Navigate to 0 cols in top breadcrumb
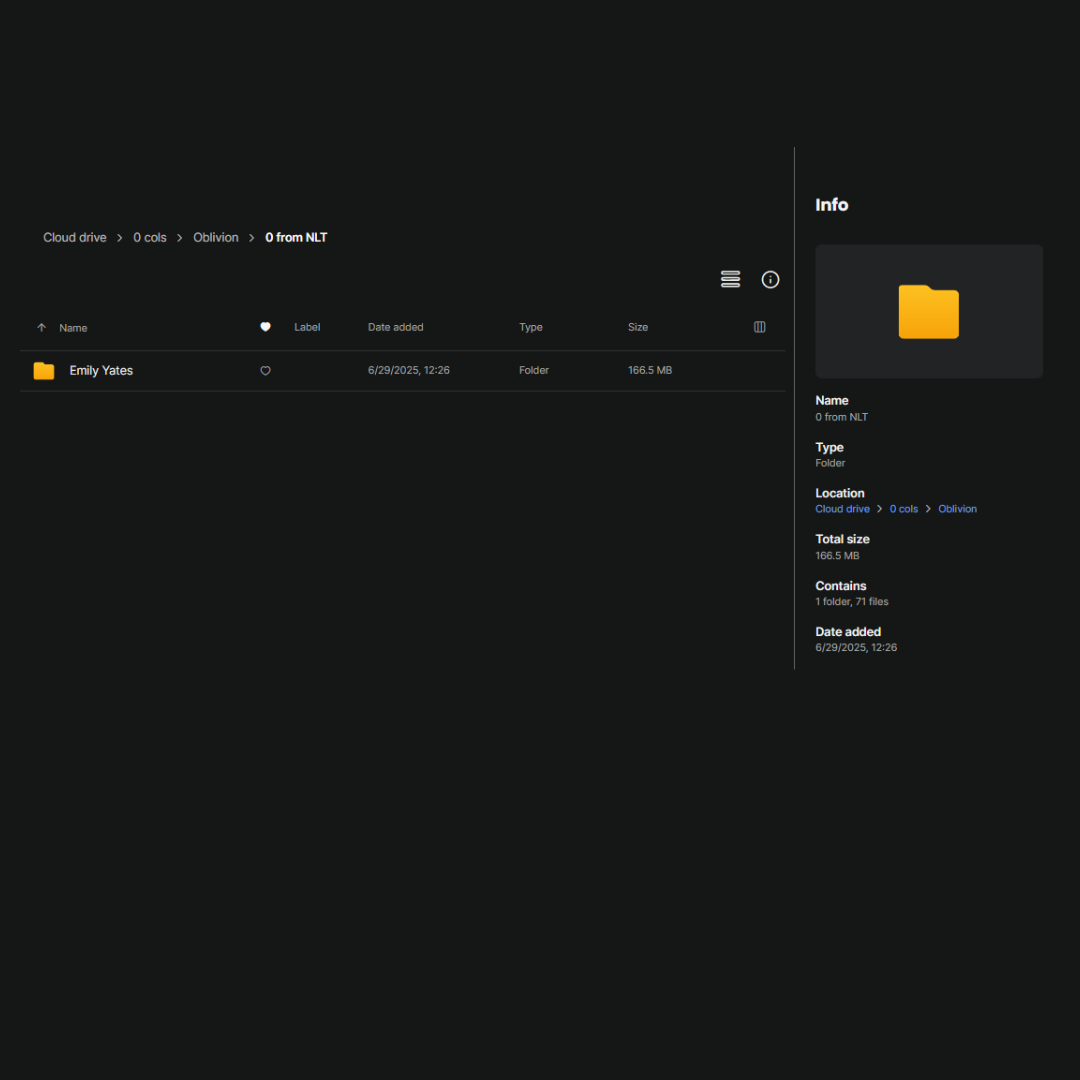 pyautogui.click(x=150, y=238)
